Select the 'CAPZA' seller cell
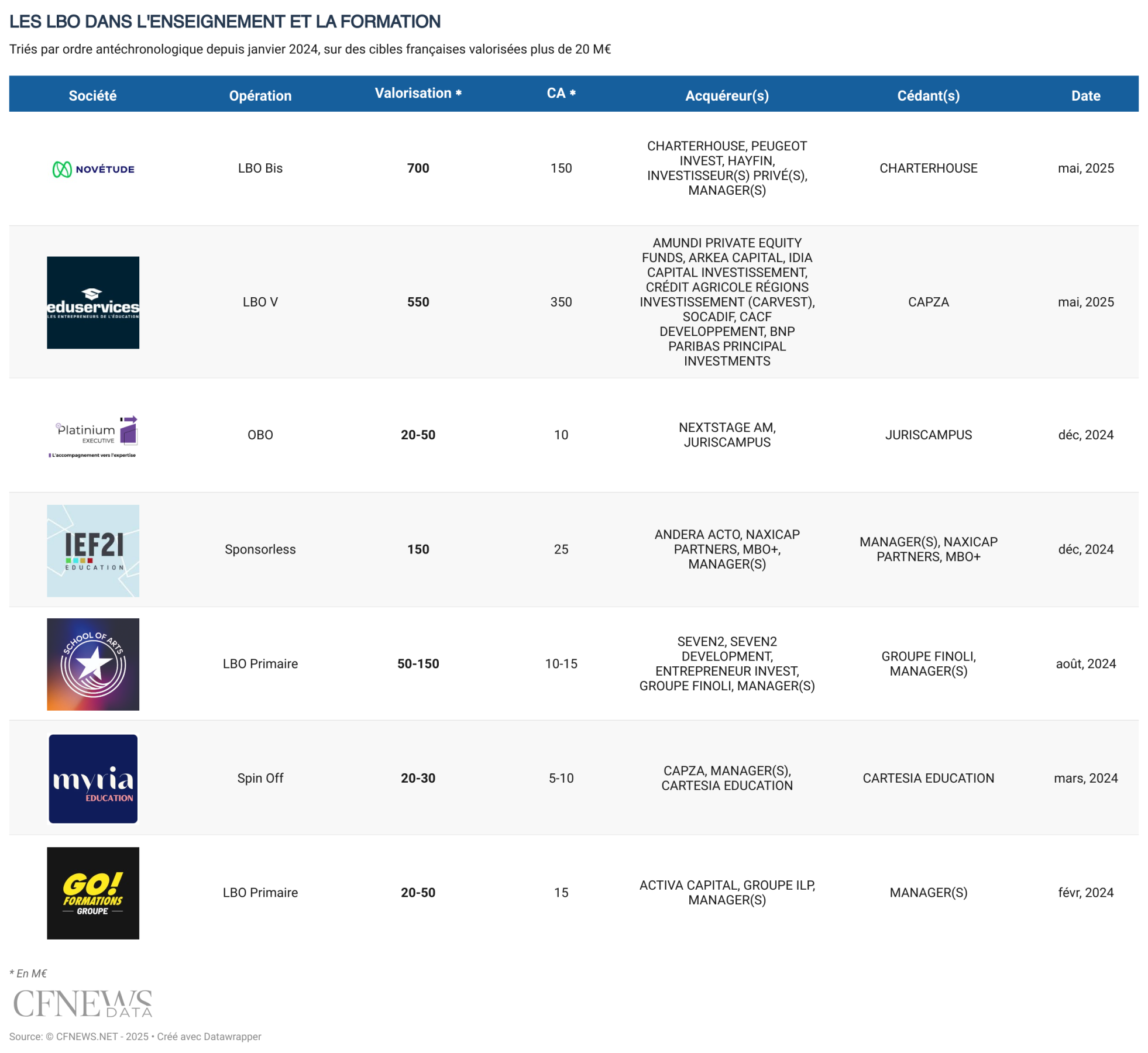The width and height of the screenshot is (1148, 1053). point(928,302)
